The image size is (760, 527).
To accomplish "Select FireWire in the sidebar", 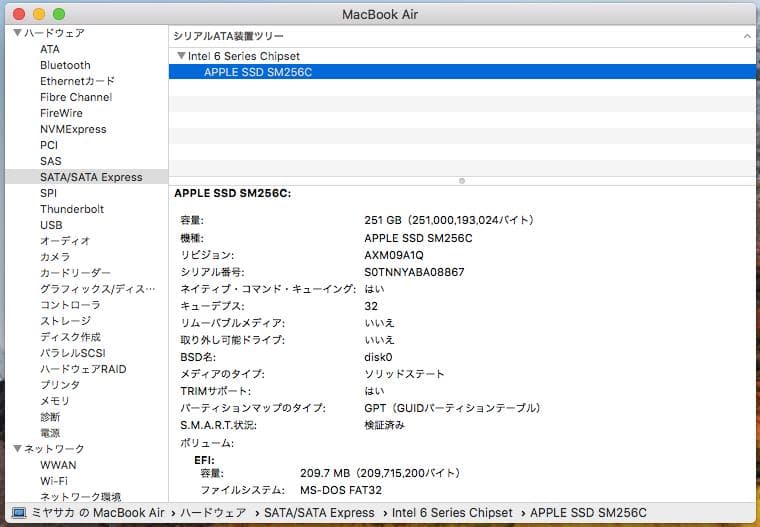I will [61, 113].
